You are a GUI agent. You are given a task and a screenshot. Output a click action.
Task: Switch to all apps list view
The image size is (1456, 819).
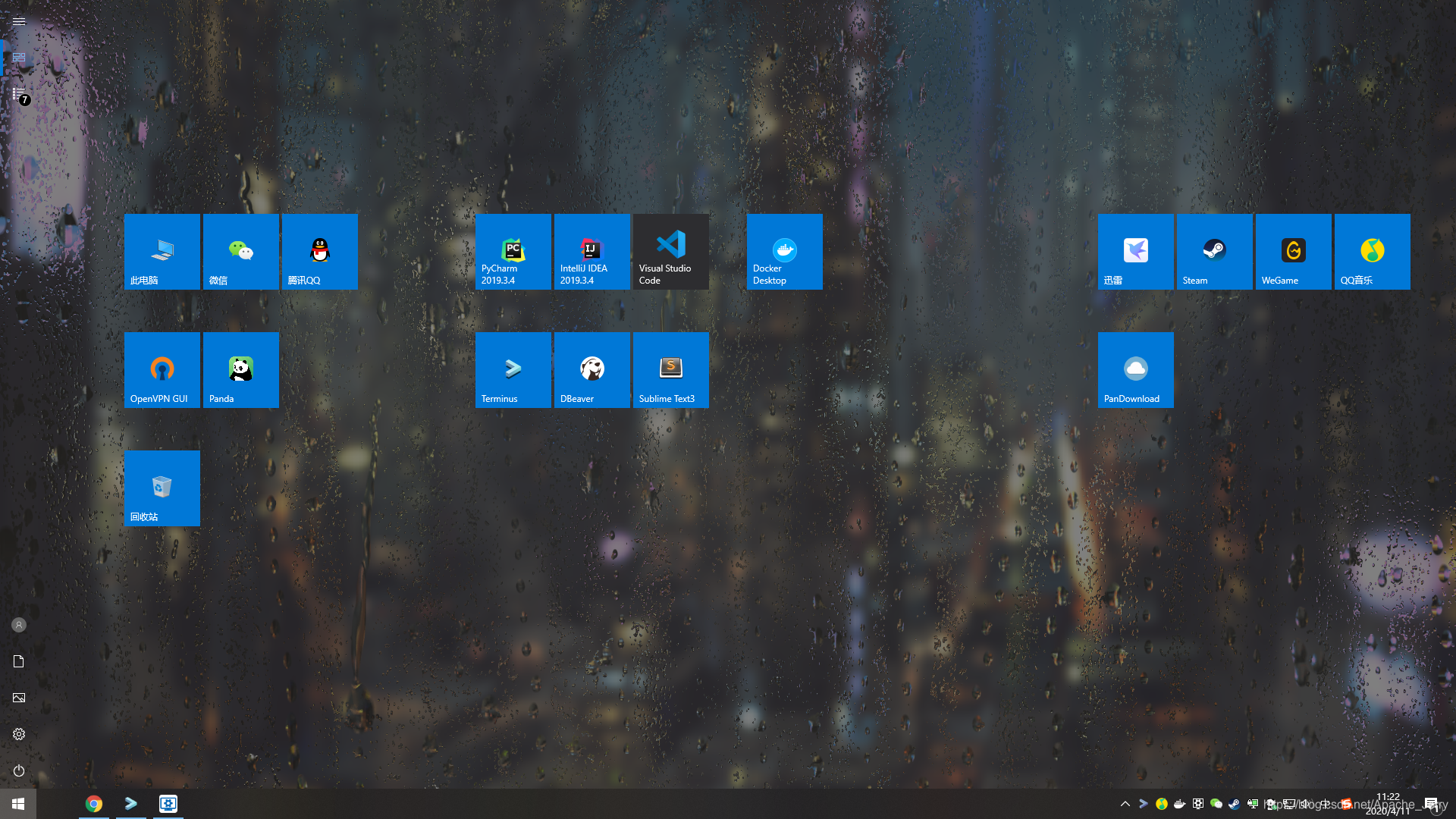click(19, 94)
